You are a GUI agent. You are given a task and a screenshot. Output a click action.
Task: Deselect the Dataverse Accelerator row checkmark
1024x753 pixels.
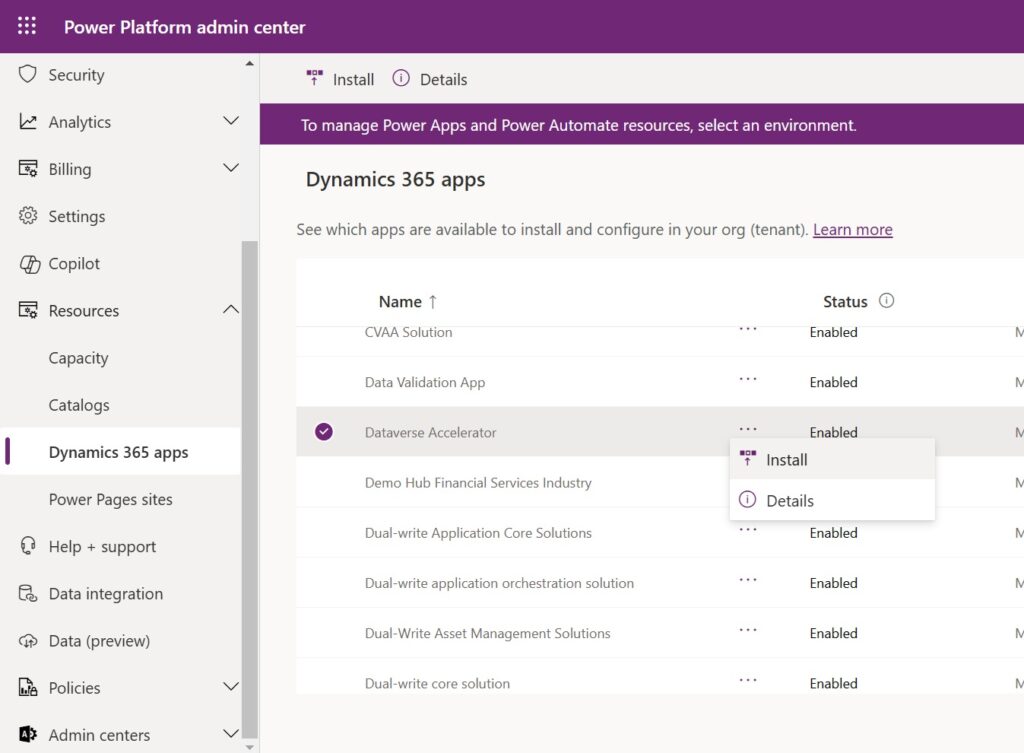coord(324,432)
